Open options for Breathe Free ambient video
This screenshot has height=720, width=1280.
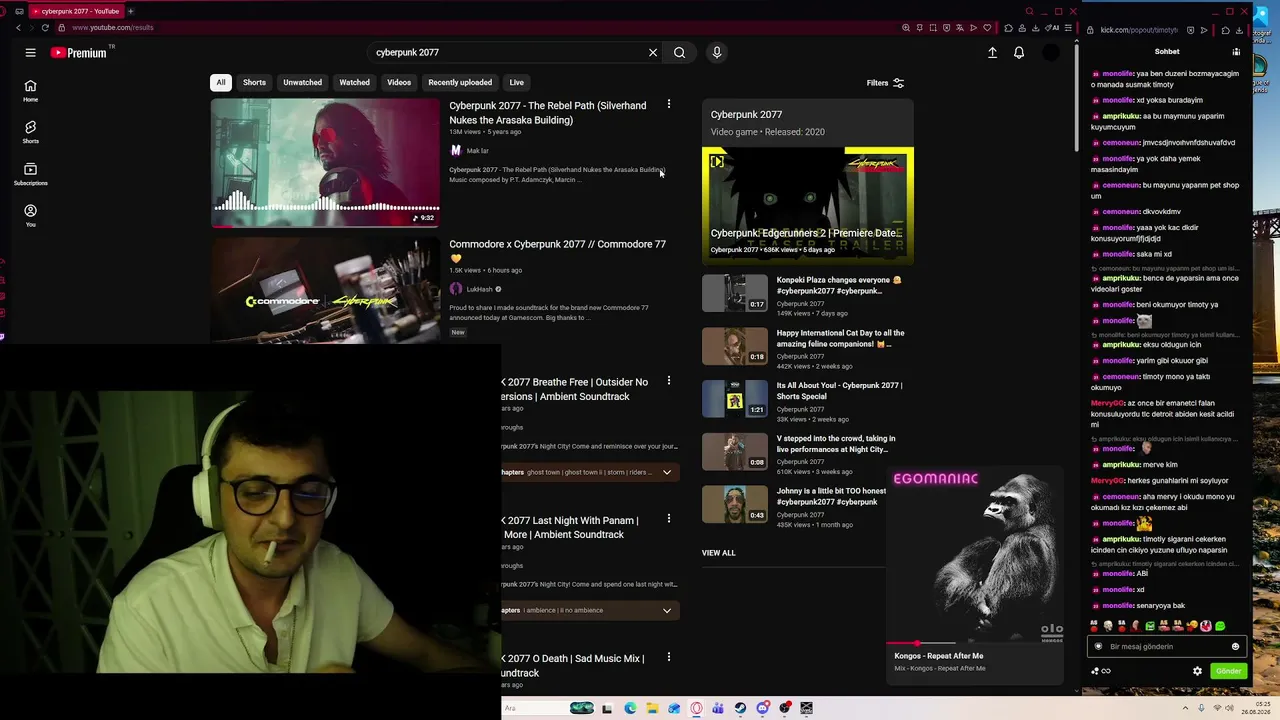click(669, 381)
